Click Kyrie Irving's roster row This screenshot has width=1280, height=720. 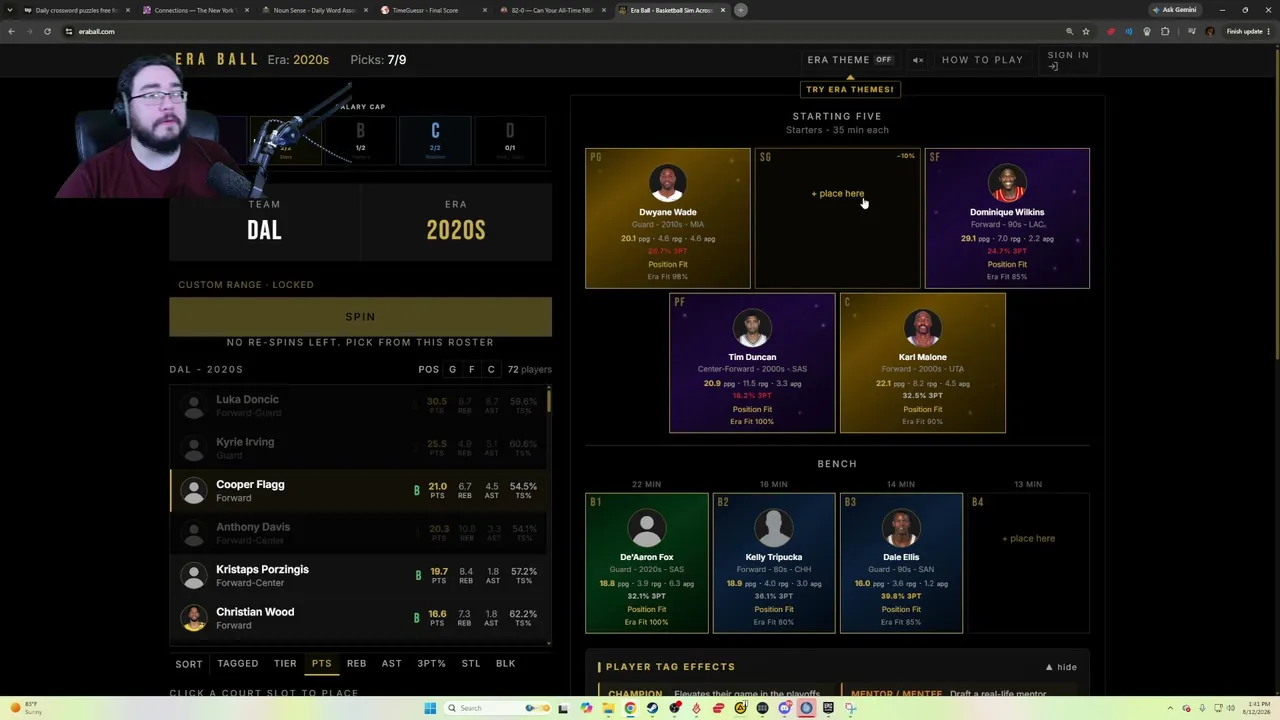click(360, 448)
